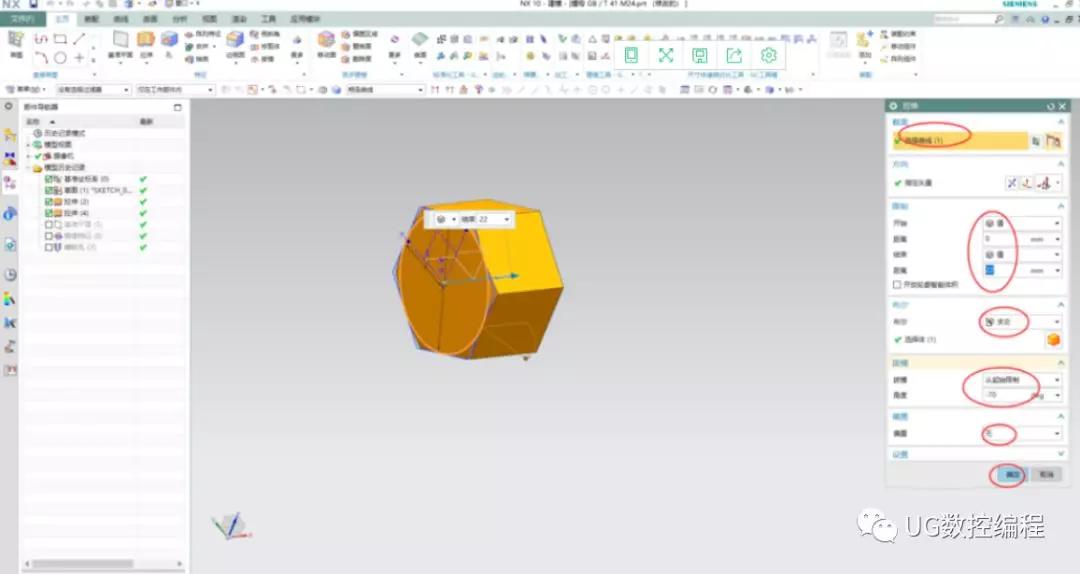This screenshot has height=574, width=1080.
Task: Open the File ribbon tab
Action: click(22, 19)
